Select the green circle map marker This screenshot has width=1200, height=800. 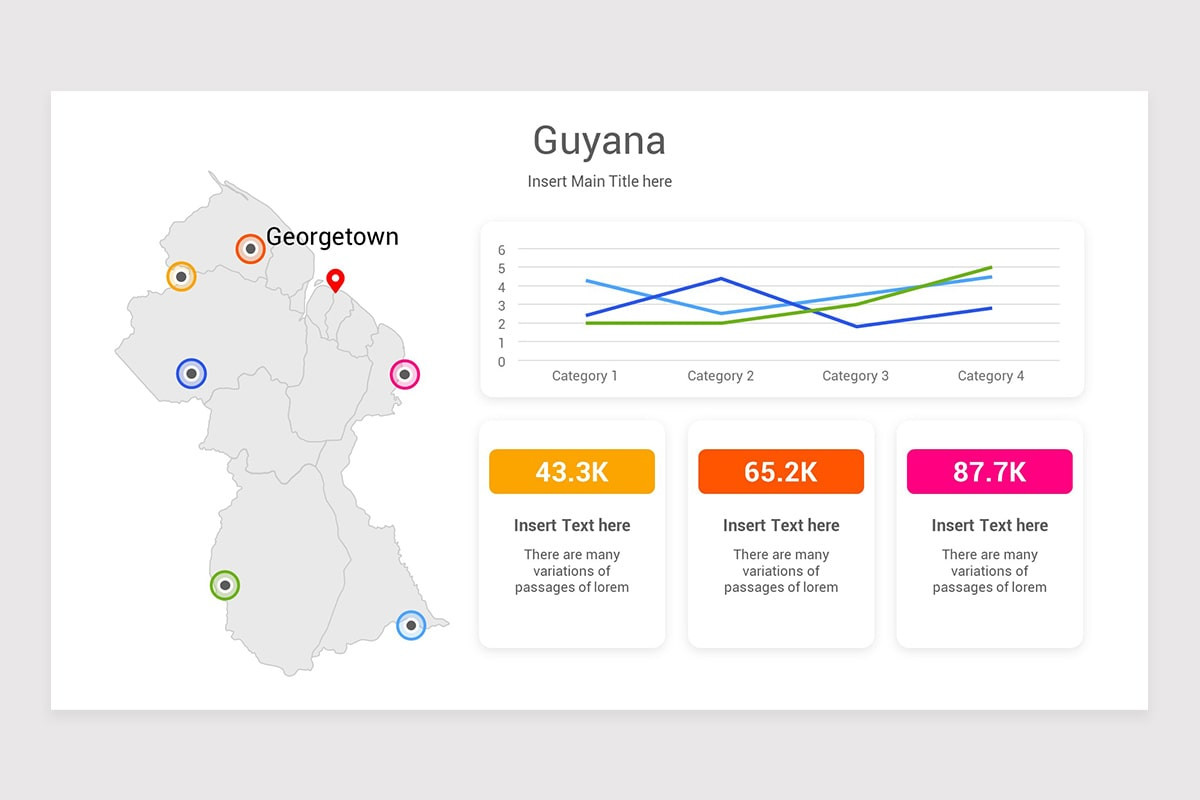pos(225,585)
